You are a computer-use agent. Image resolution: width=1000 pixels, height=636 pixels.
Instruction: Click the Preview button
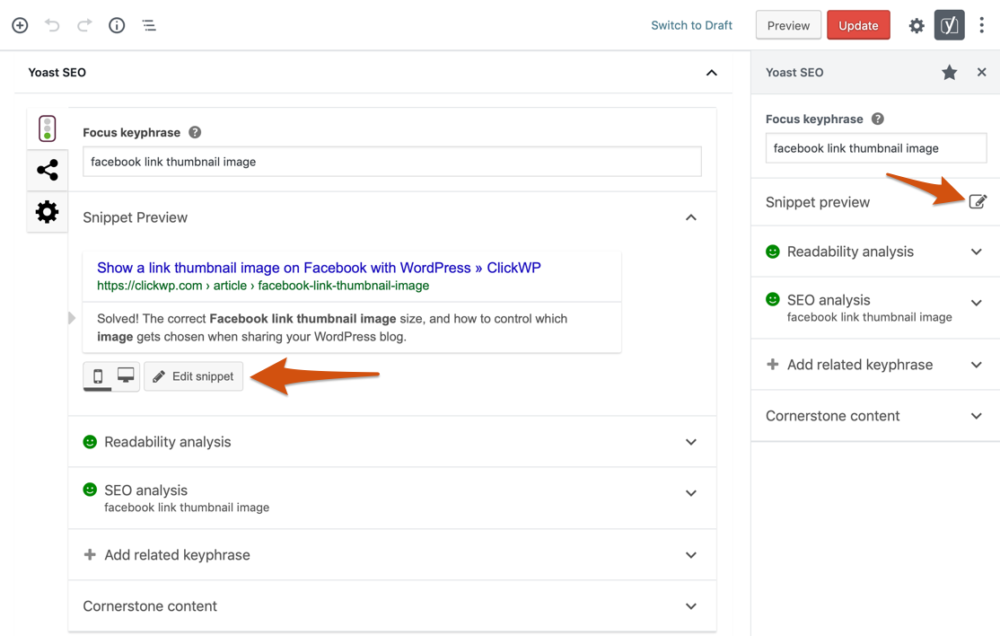[x=788, y=26]
